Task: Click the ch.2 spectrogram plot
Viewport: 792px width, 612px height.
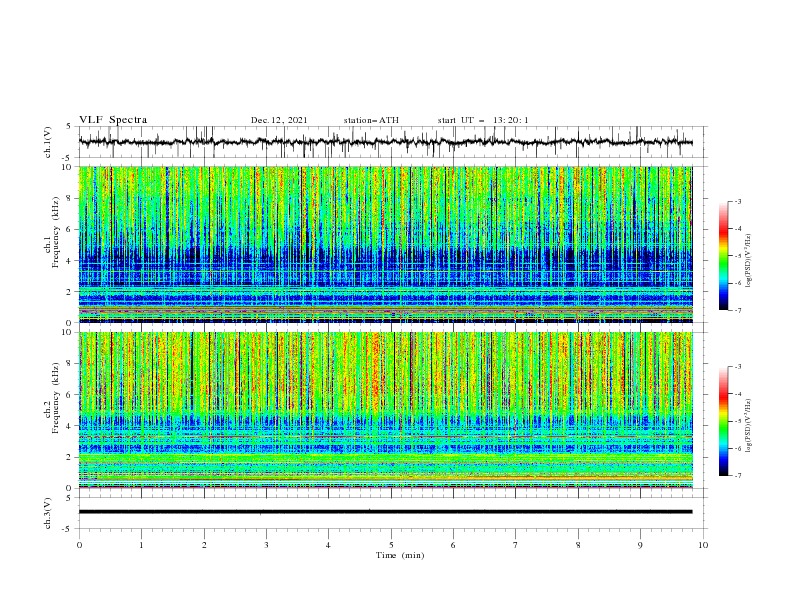Action: pos(386,410)
